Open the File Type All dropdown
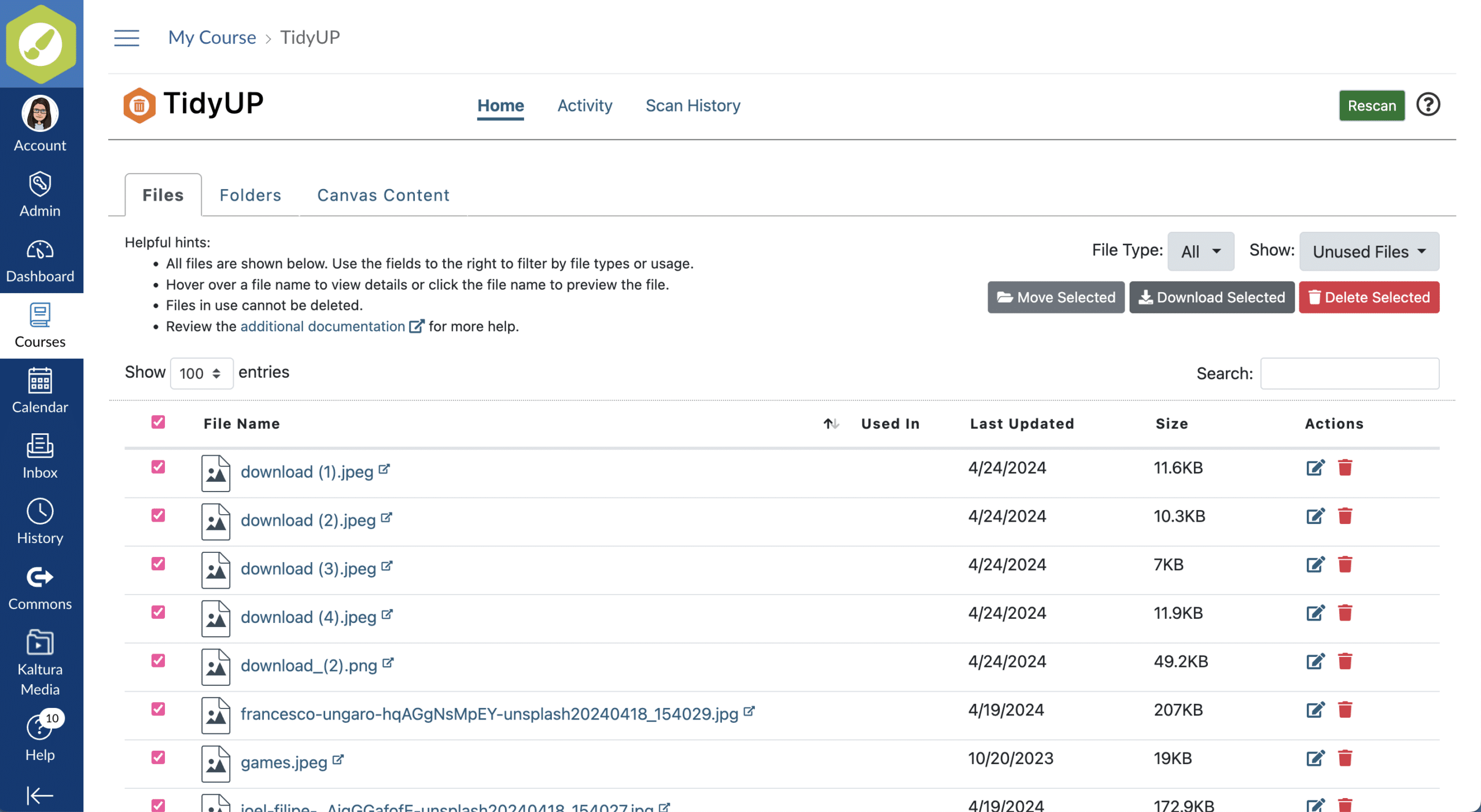The image size is (1481, 812). click(x=1200, y=252)
